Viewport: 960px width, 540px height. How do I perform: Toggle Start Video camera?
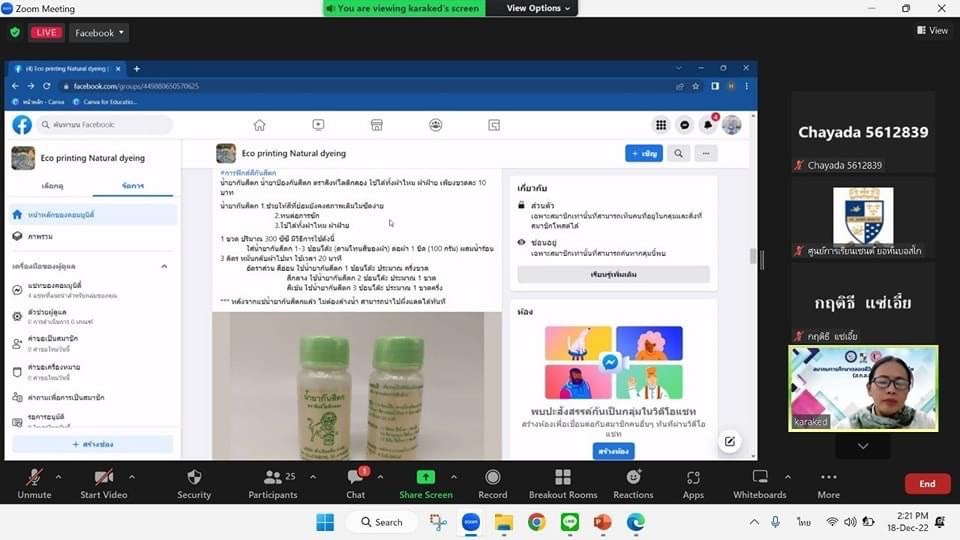[x=103, y=478]
